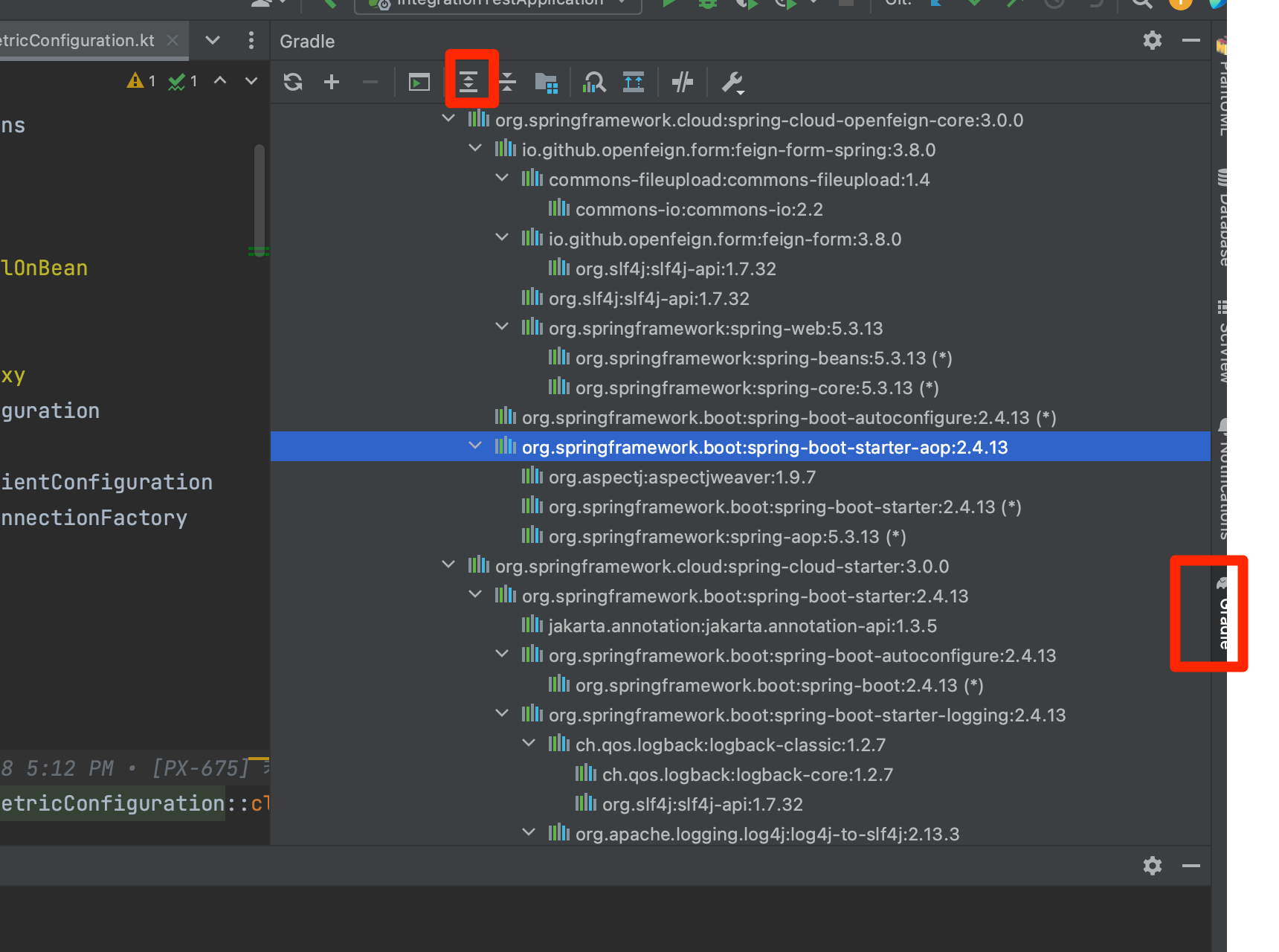1279x952 pixels.
Task: Collapse the spring-boot-starter-aop:2.4.13 node
Action: (x=475, y=446)
